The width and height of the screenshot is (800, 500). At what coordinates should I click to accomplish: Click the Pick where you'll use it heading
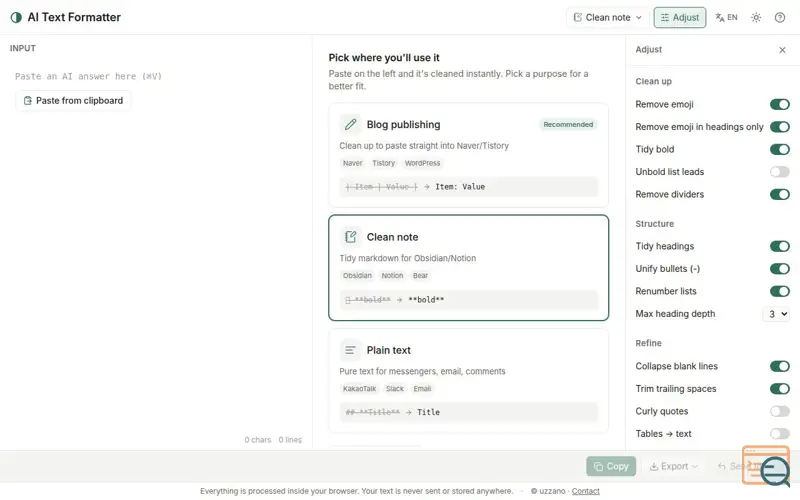click(x=384, y=58)
